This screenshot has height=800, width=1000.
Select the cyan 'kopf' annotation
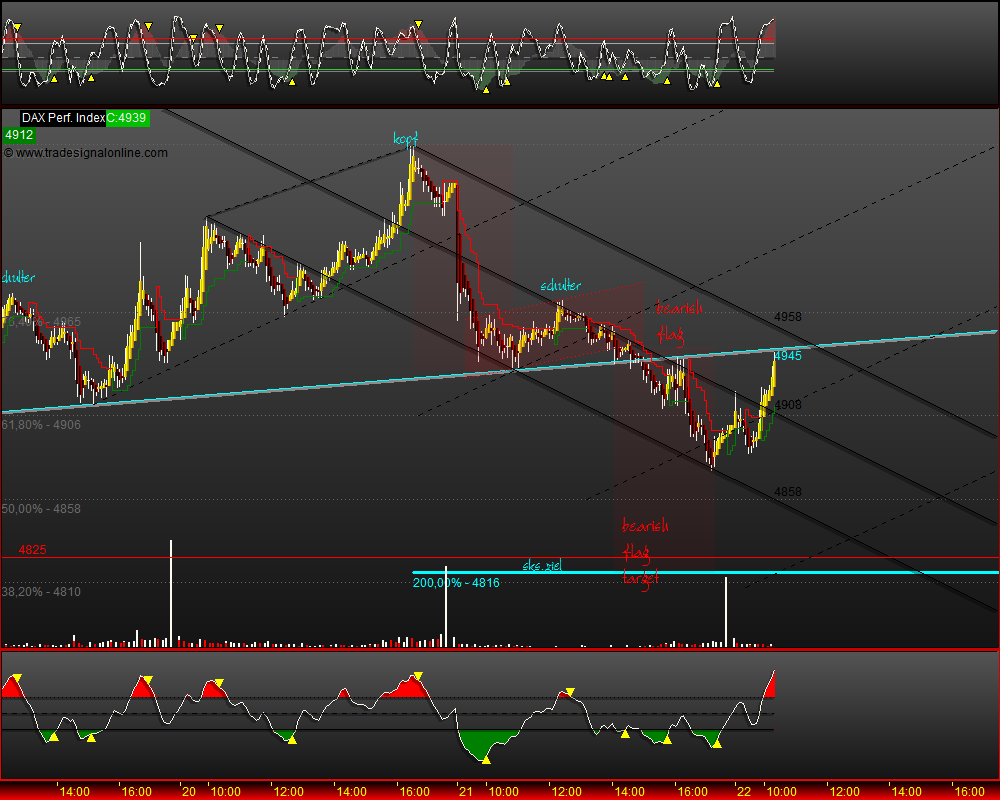point(406,138)
